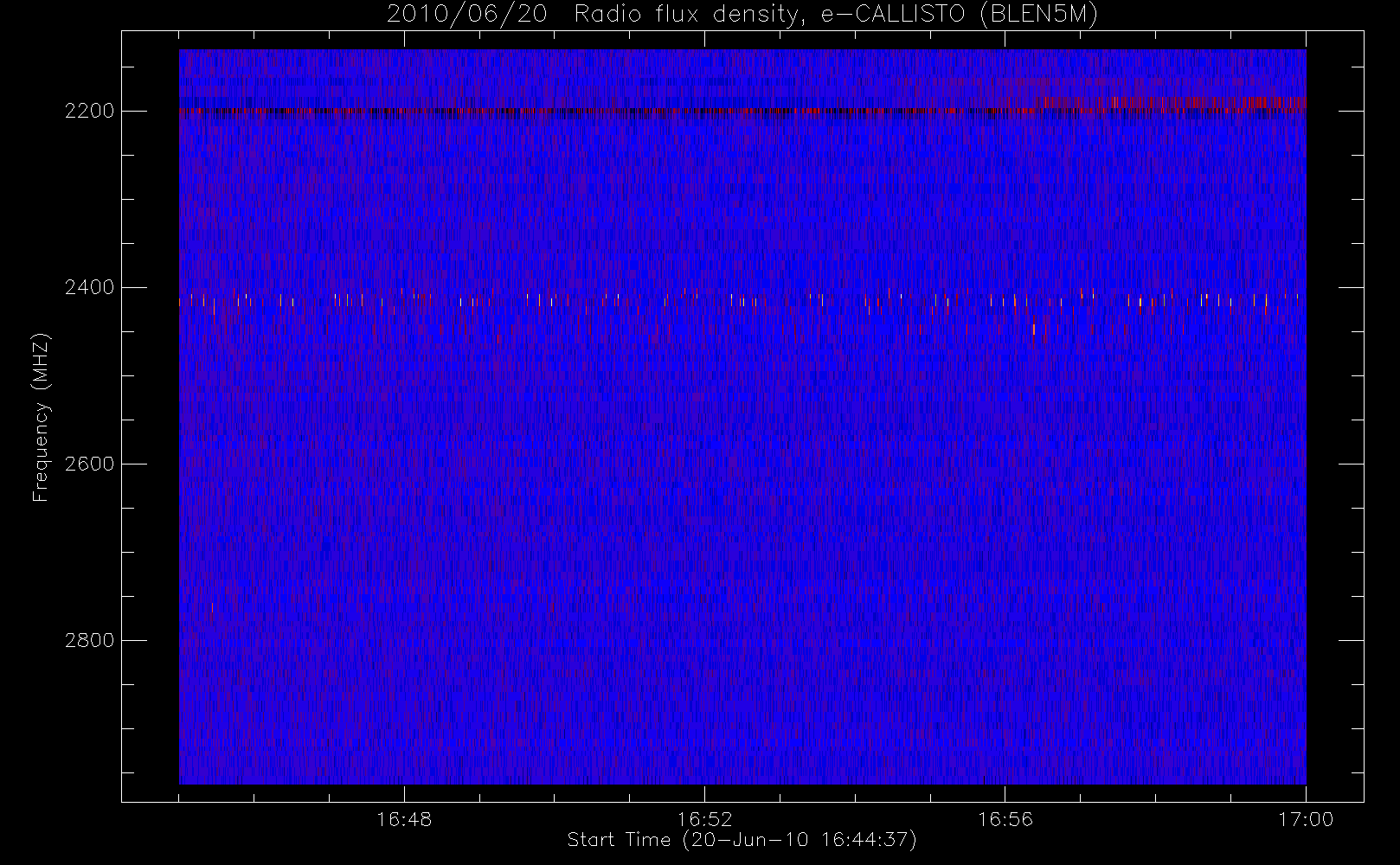This screenshot has width=1400, height=865.
Task: Click the 'Start Time (20-Jun-10 16:44:37)' label
Action: (x=742, y=840)
